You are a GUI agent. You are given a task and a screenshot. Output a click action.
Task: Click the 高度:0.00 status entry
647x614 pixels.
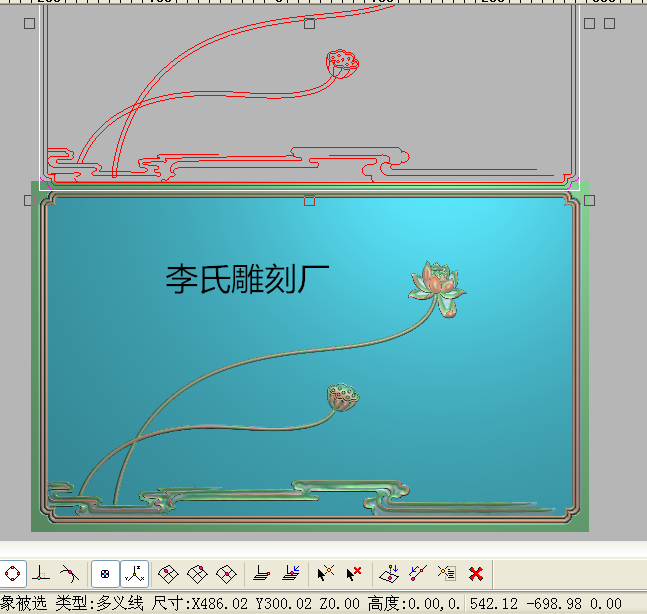coord(413,604)
